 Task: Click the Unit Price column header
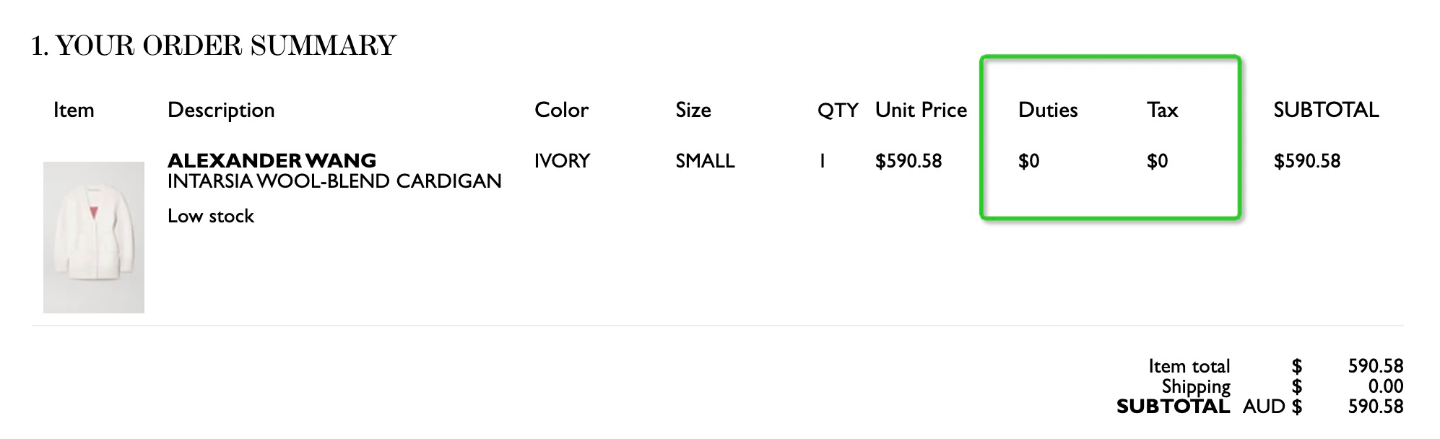pyautogui.click(x=921, y=110)
